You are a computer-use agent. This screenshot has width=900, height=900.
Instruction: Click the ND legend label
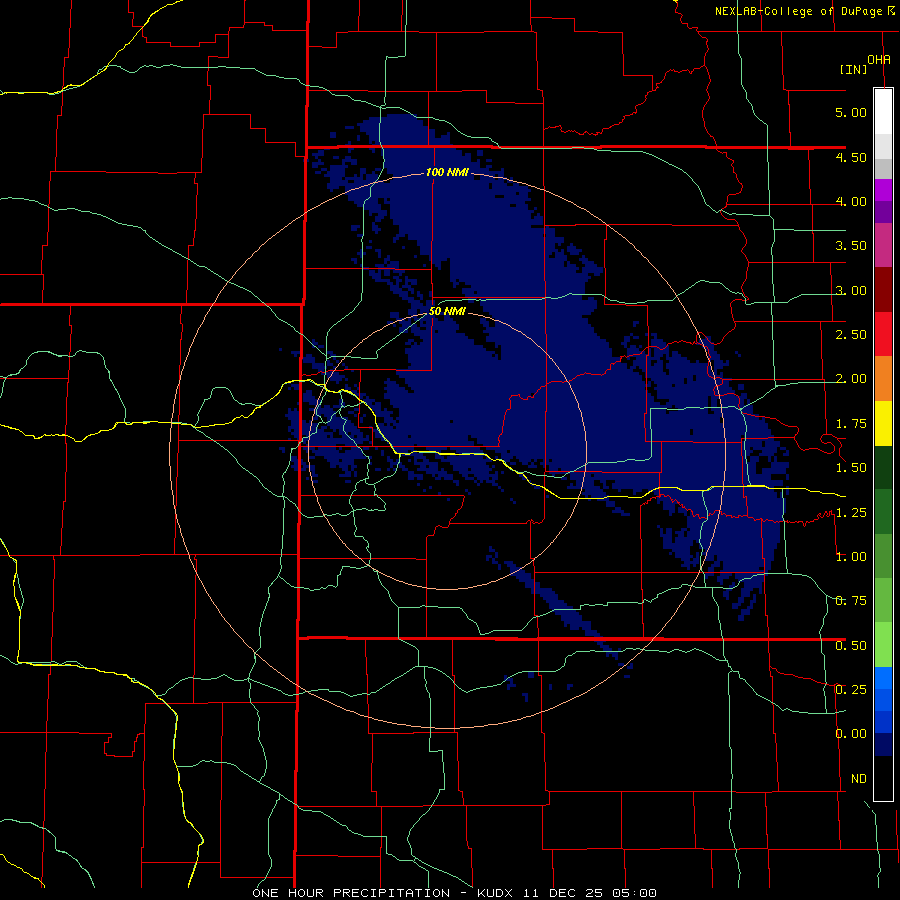point(859,779)
